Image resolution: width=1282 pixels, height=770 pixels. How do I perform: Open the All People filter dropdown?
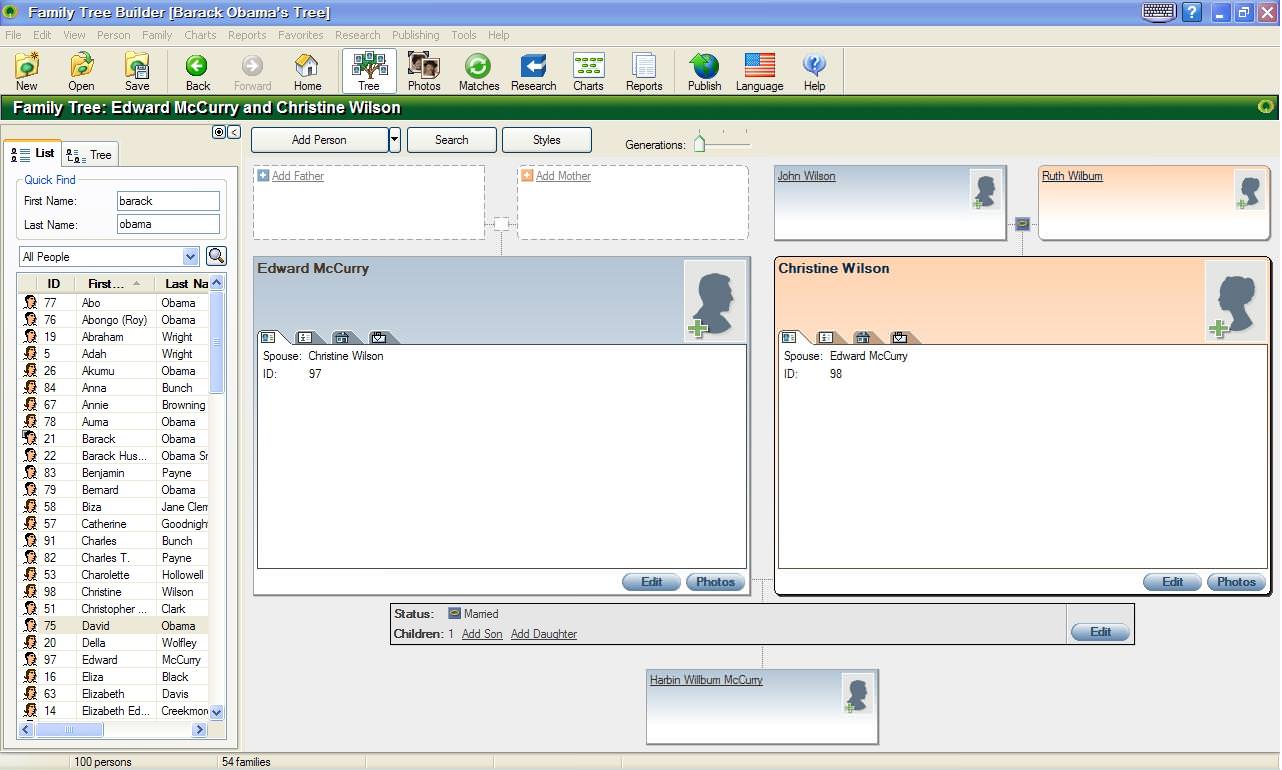(x=191, y=257)
